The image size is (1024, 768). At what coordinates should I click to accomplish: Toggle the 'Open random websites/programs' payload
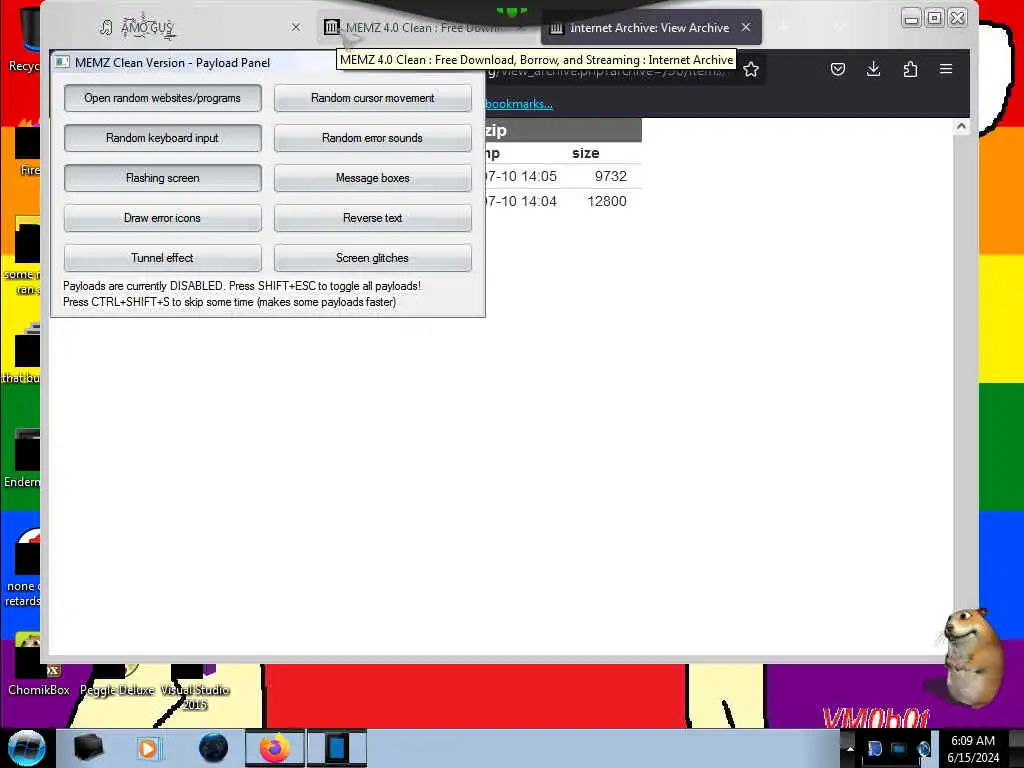[x=163, y=98]
